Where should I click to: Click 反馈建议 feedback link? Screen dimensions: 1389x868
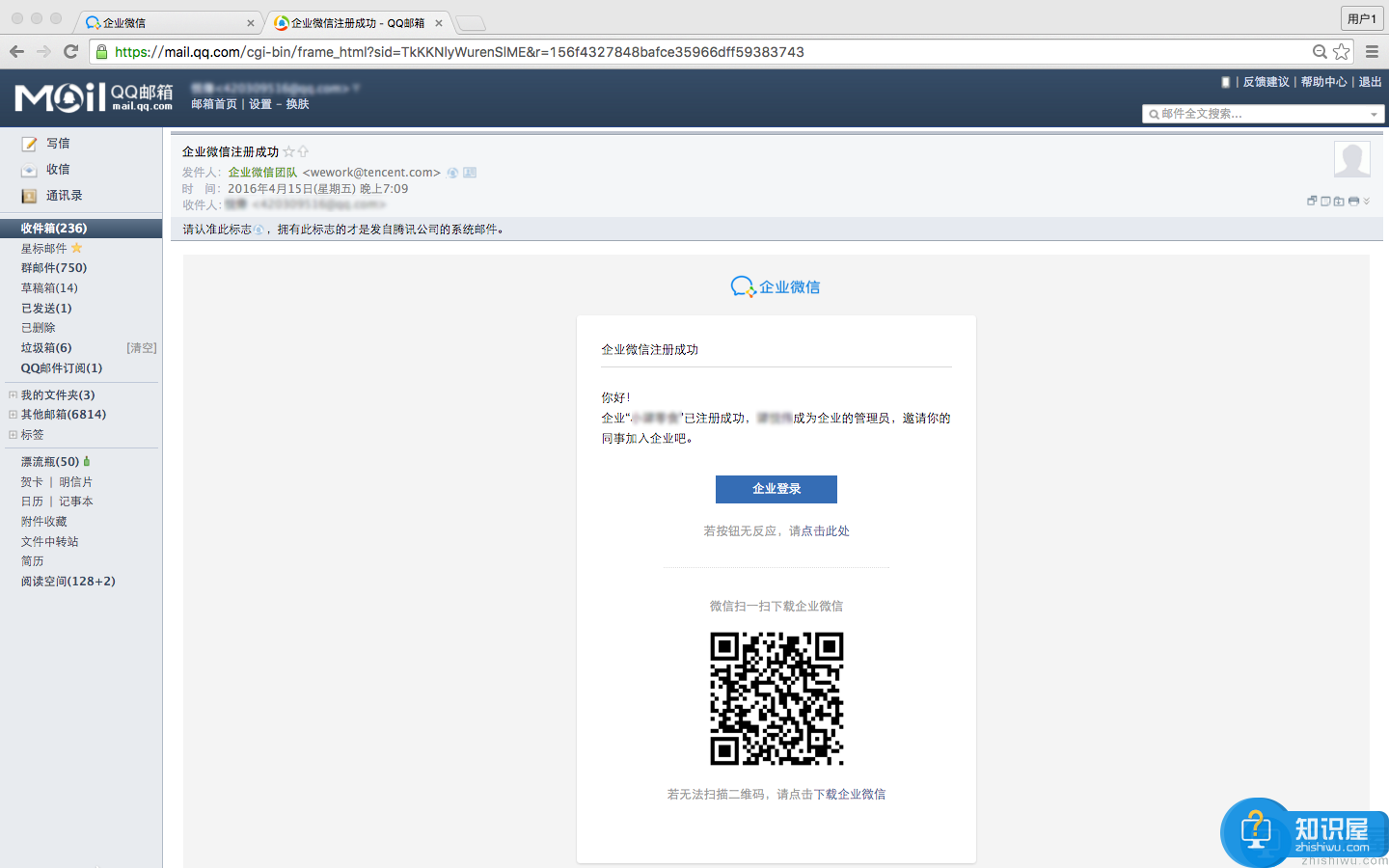pos(1266,82)
